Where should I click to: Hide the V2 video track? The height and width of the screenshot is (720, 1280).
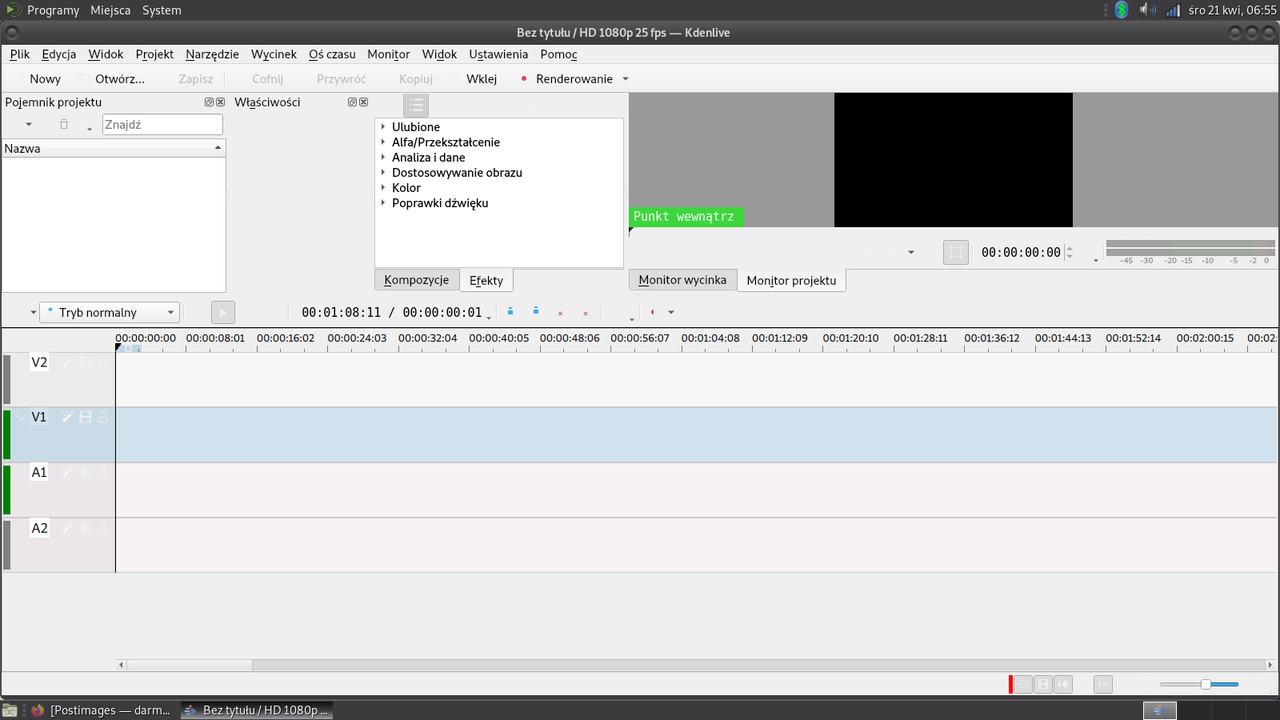[x=85, y=362]
